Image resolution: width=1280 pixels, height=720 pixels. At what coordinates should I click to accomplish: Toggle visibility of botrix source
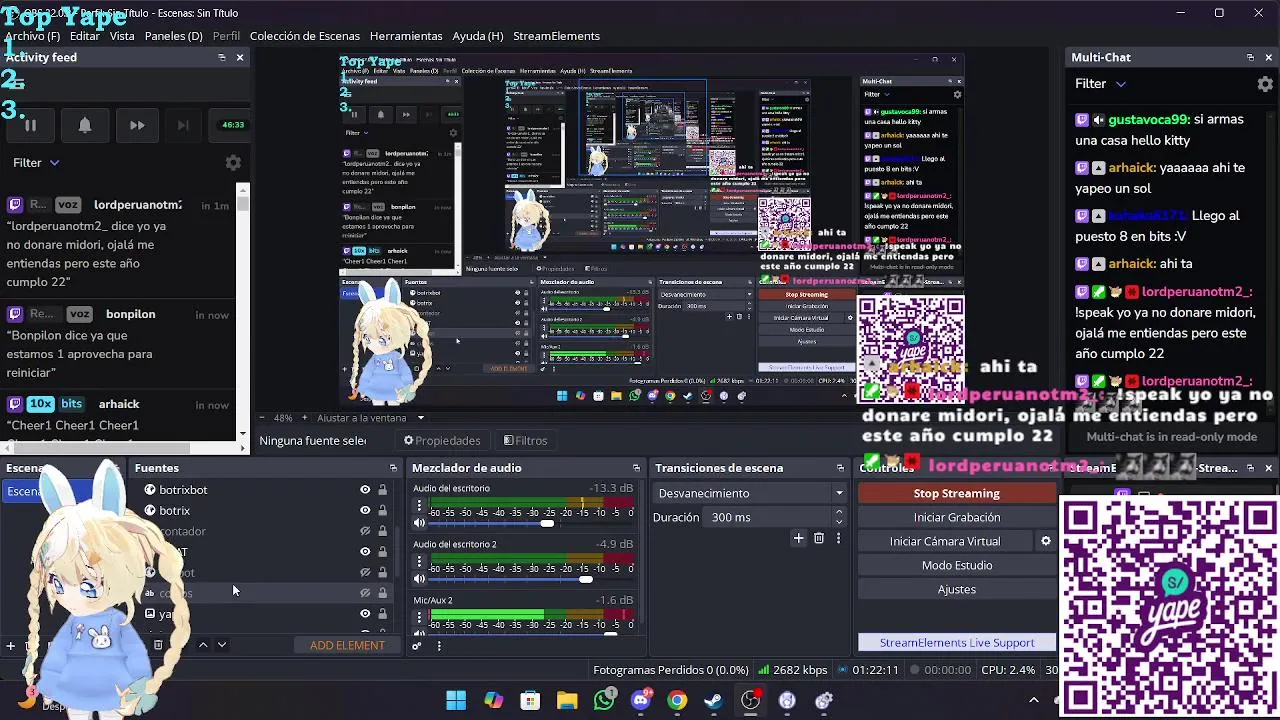[365, 510]
